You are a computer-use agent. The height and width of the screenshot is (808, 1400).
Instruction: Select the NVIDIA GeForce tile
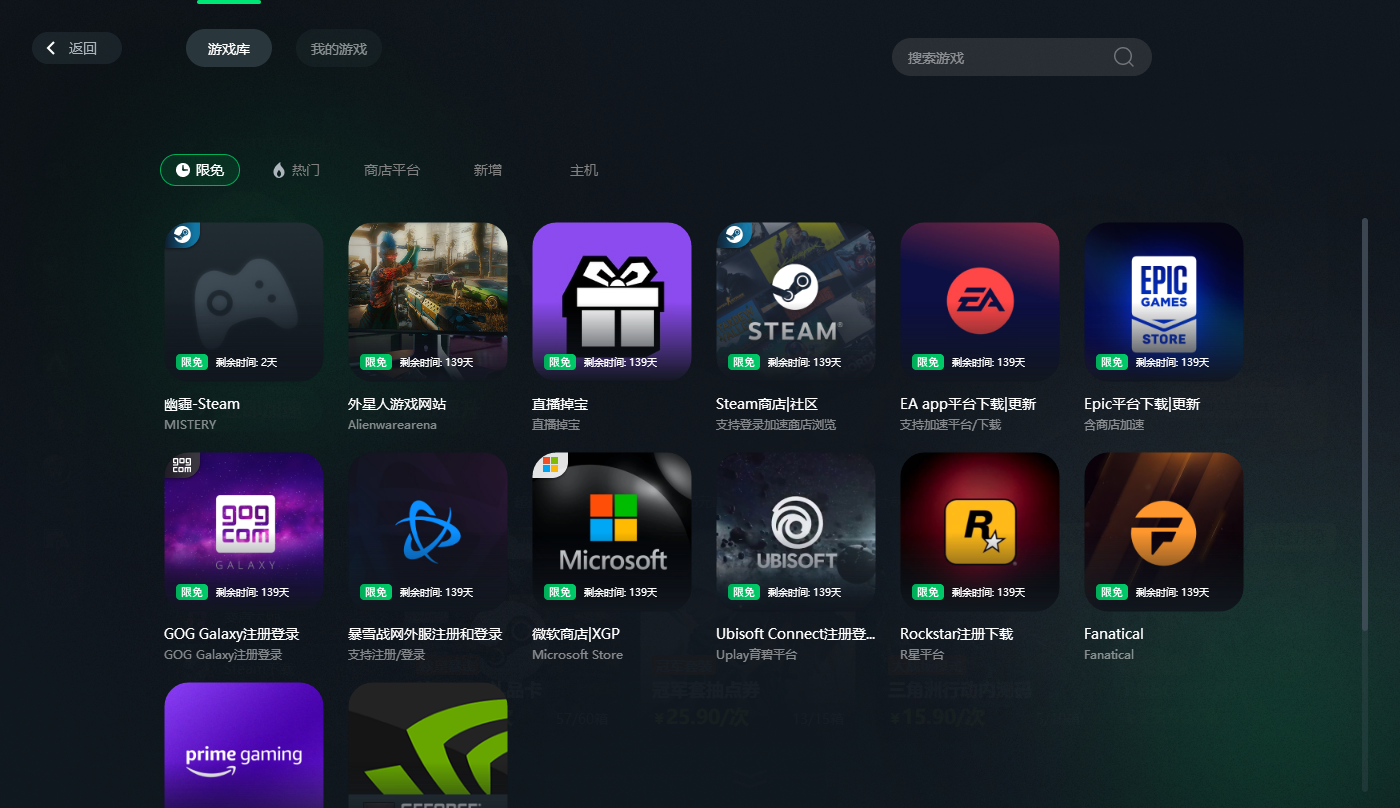point(428,745)
